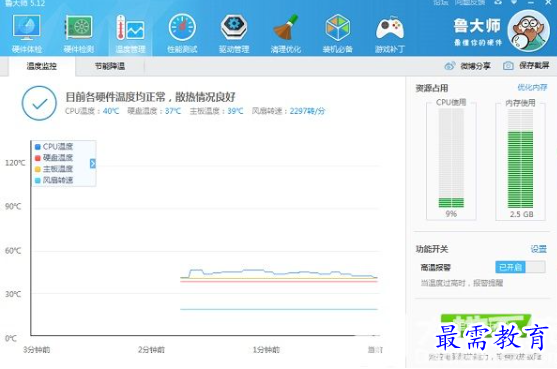Click the 硬盘温度 37℃ reading
The width and height of the screenshot is (557, 369).
tap(154, 111)
